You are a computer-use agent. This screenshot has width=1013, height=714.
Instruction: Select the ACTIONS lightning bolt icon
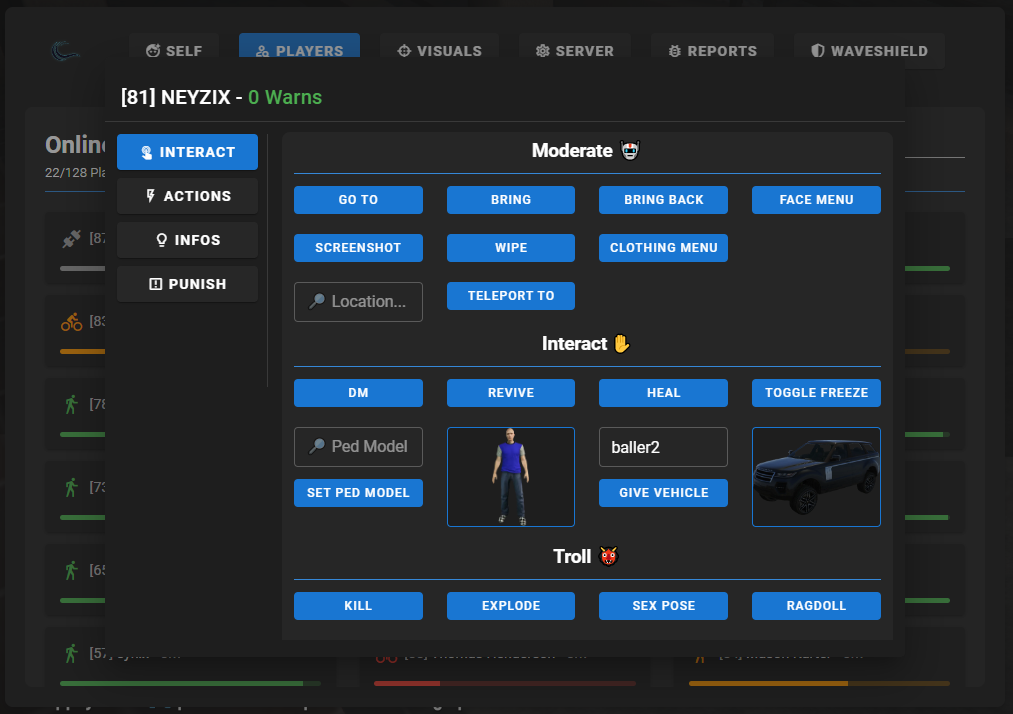click(x=151, y=196)
